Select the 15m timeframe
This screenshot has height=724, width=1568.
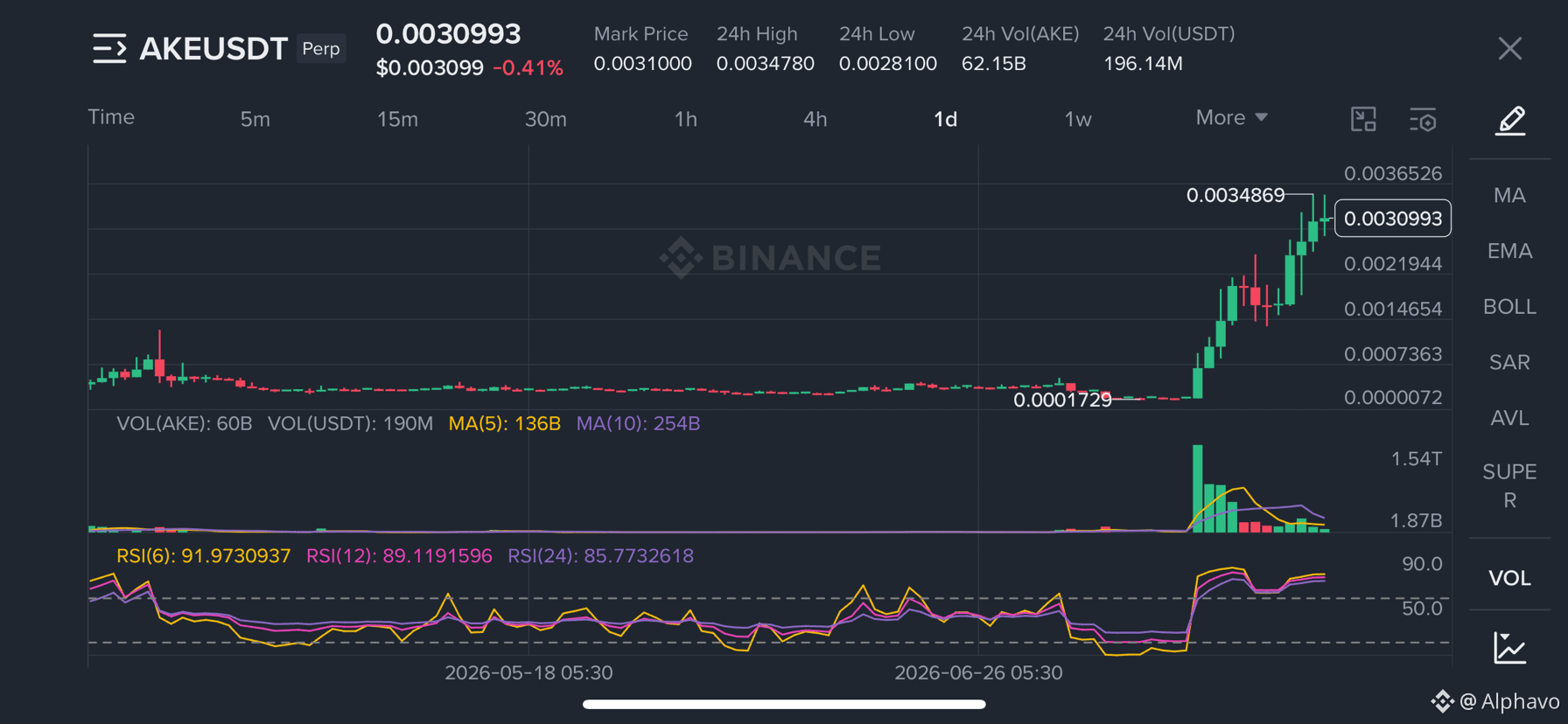[397, 119]
